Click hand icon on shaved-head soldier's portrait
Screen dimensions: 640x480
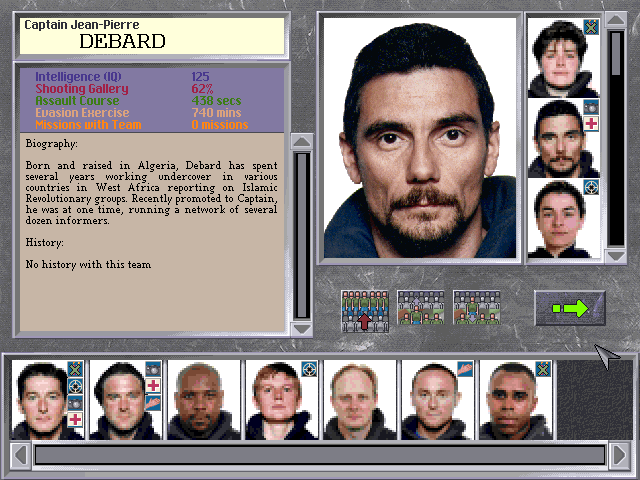[465, 369]
